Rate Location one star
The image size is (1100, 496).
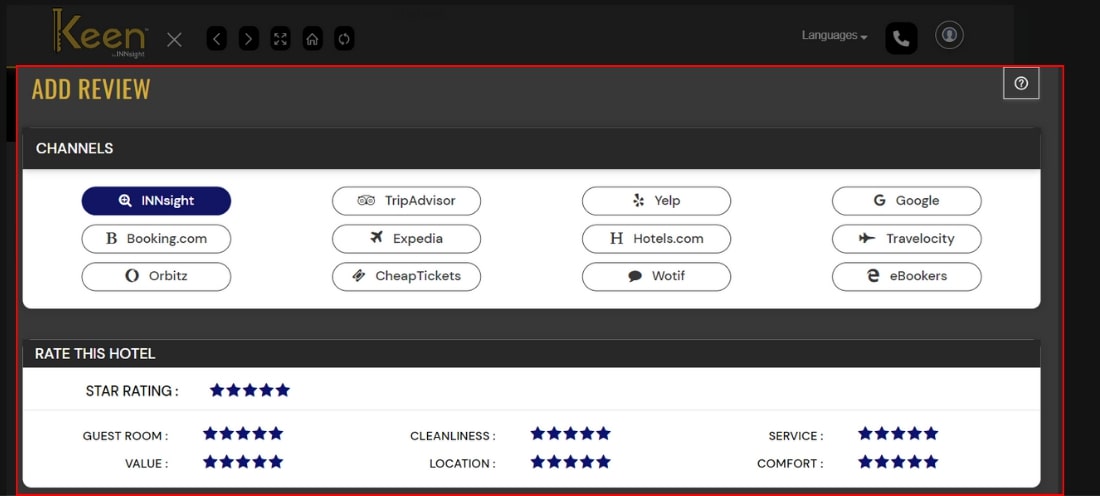537,462
